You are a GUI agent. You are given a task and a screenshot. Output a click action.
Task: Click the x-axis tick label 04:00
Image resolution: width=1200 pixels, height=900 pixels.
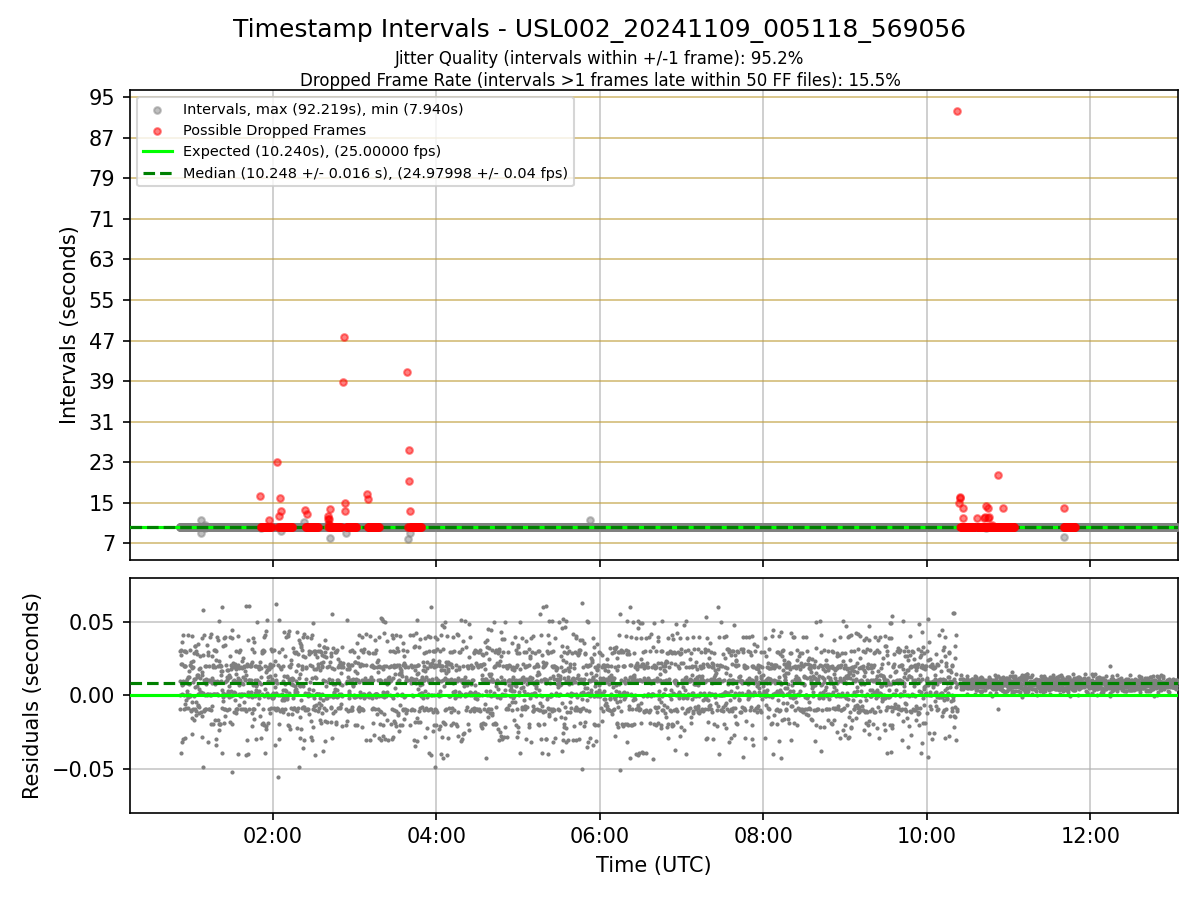436,834
